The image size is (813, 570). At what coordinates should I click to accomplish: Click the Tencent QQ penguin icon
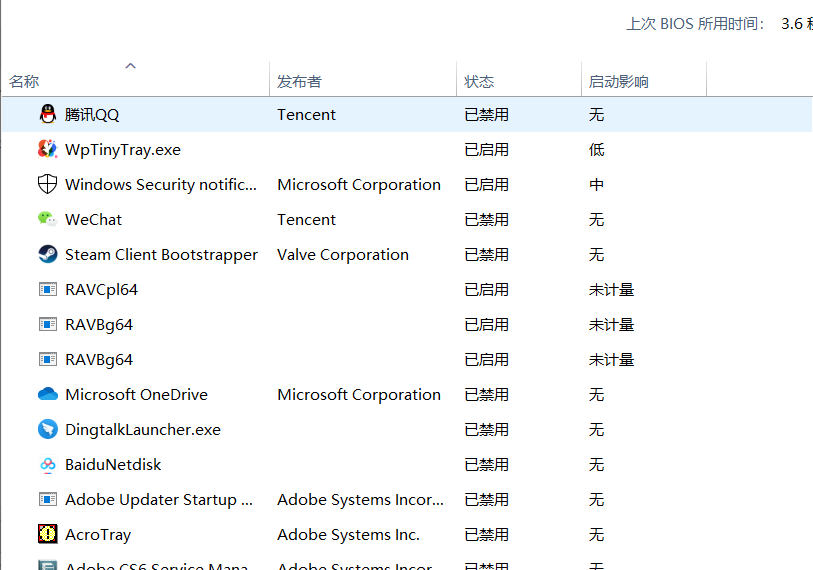click(x=47, y=115)
